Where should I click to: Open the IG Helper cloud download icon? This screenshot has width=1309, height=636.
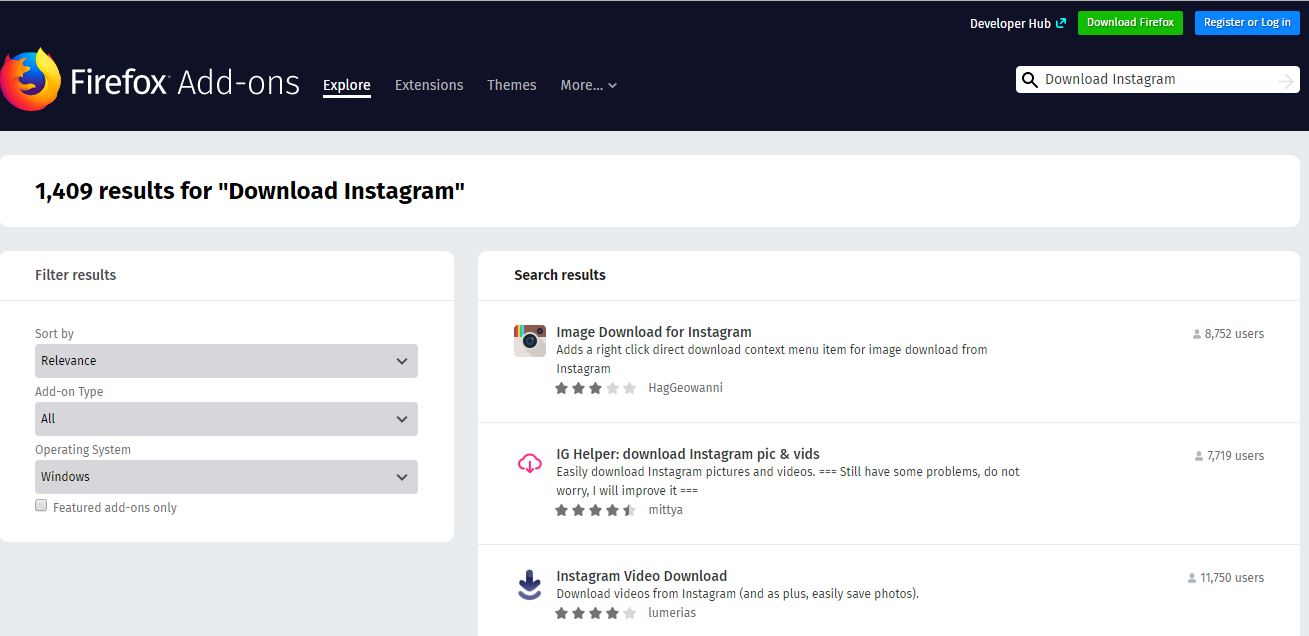coord(530,463)
